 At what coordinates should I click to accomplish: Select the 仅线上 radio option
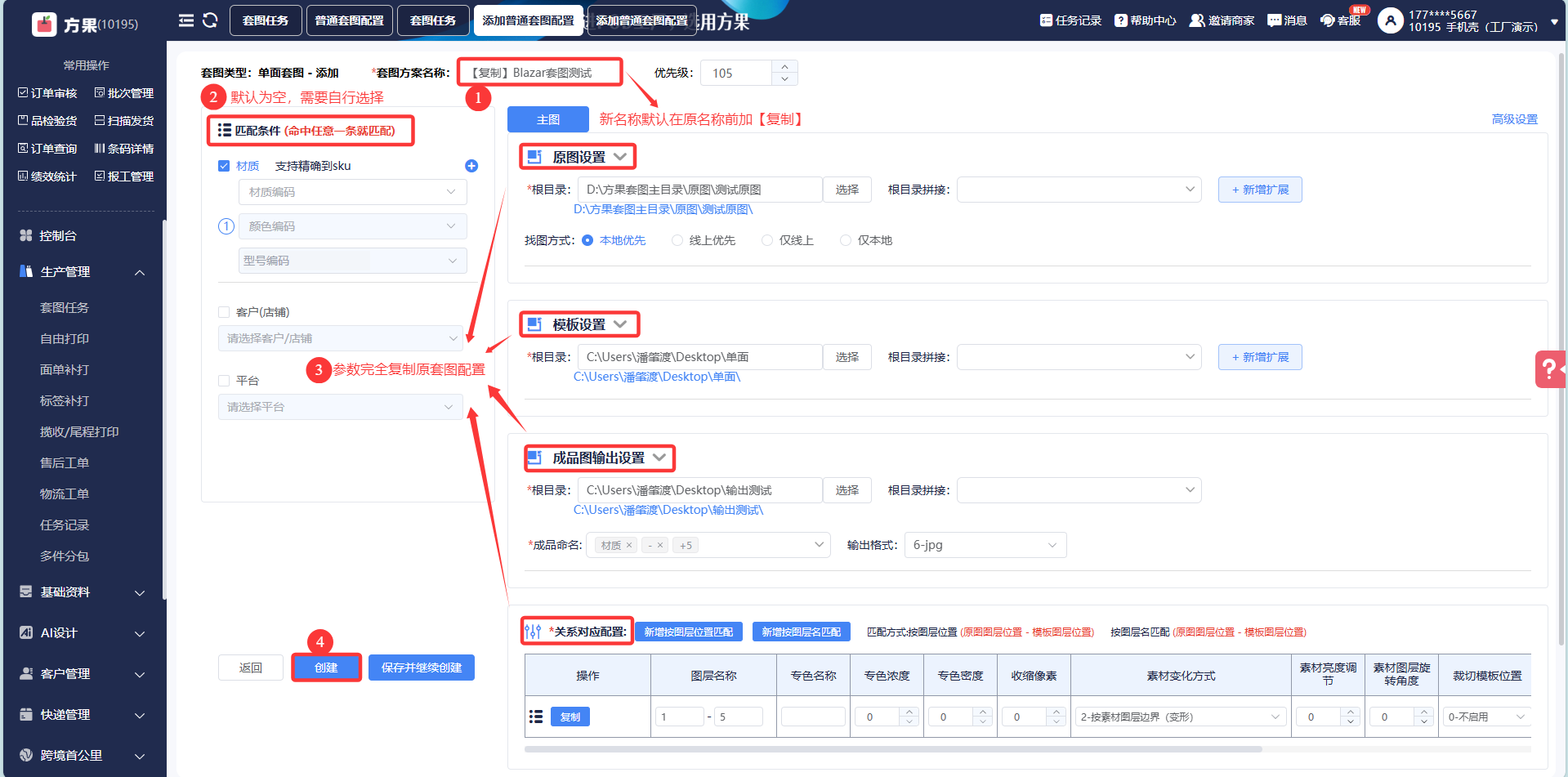(767, 240)
